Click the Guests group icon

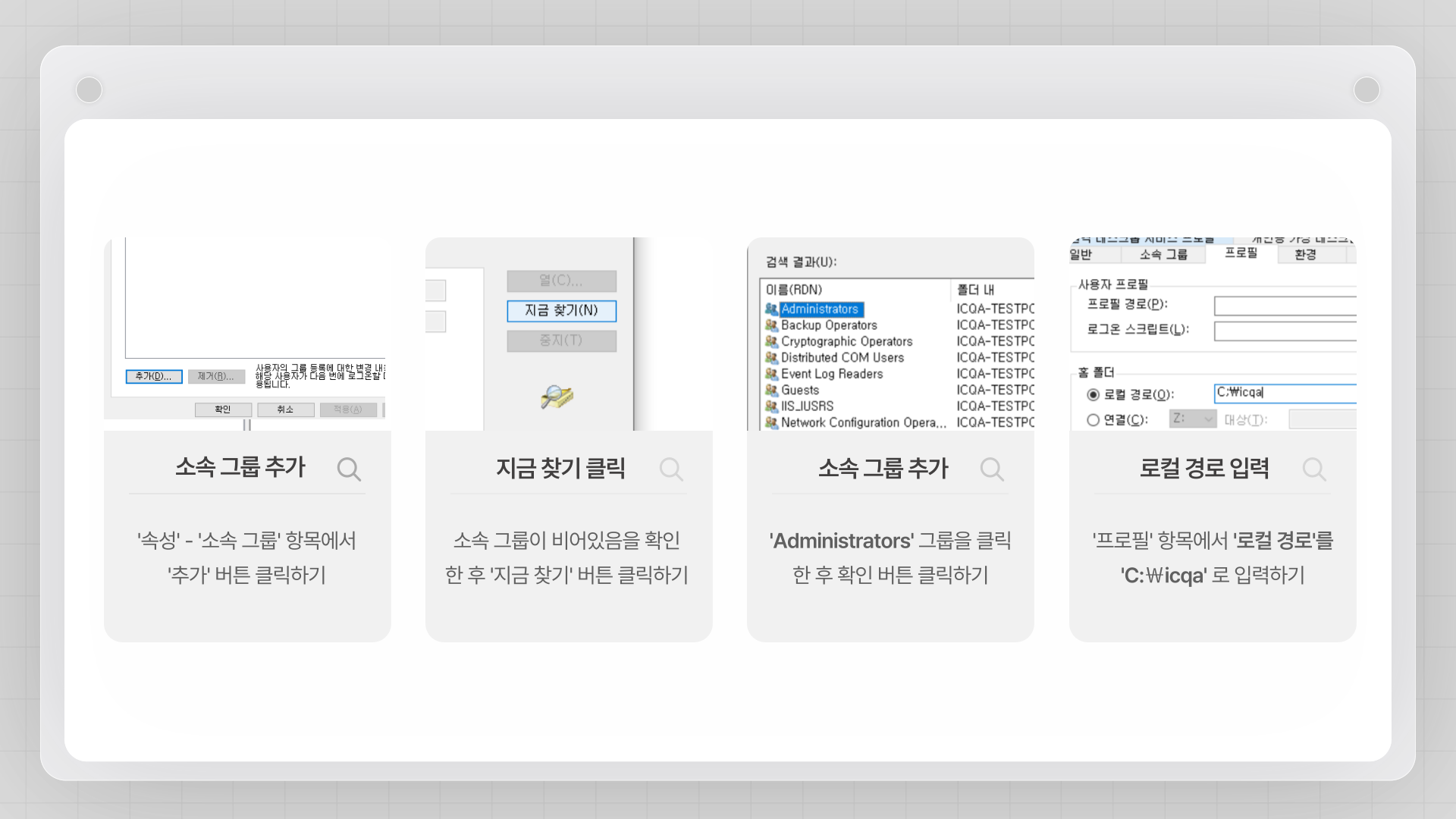coord(771,391)
